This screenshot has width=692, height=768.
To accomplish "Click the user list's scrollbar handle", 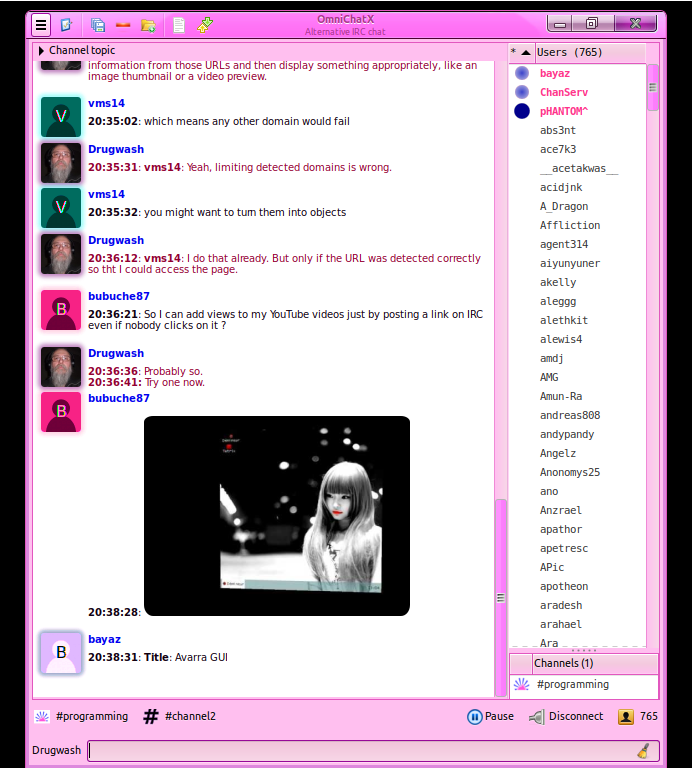I will pos(652,88).
